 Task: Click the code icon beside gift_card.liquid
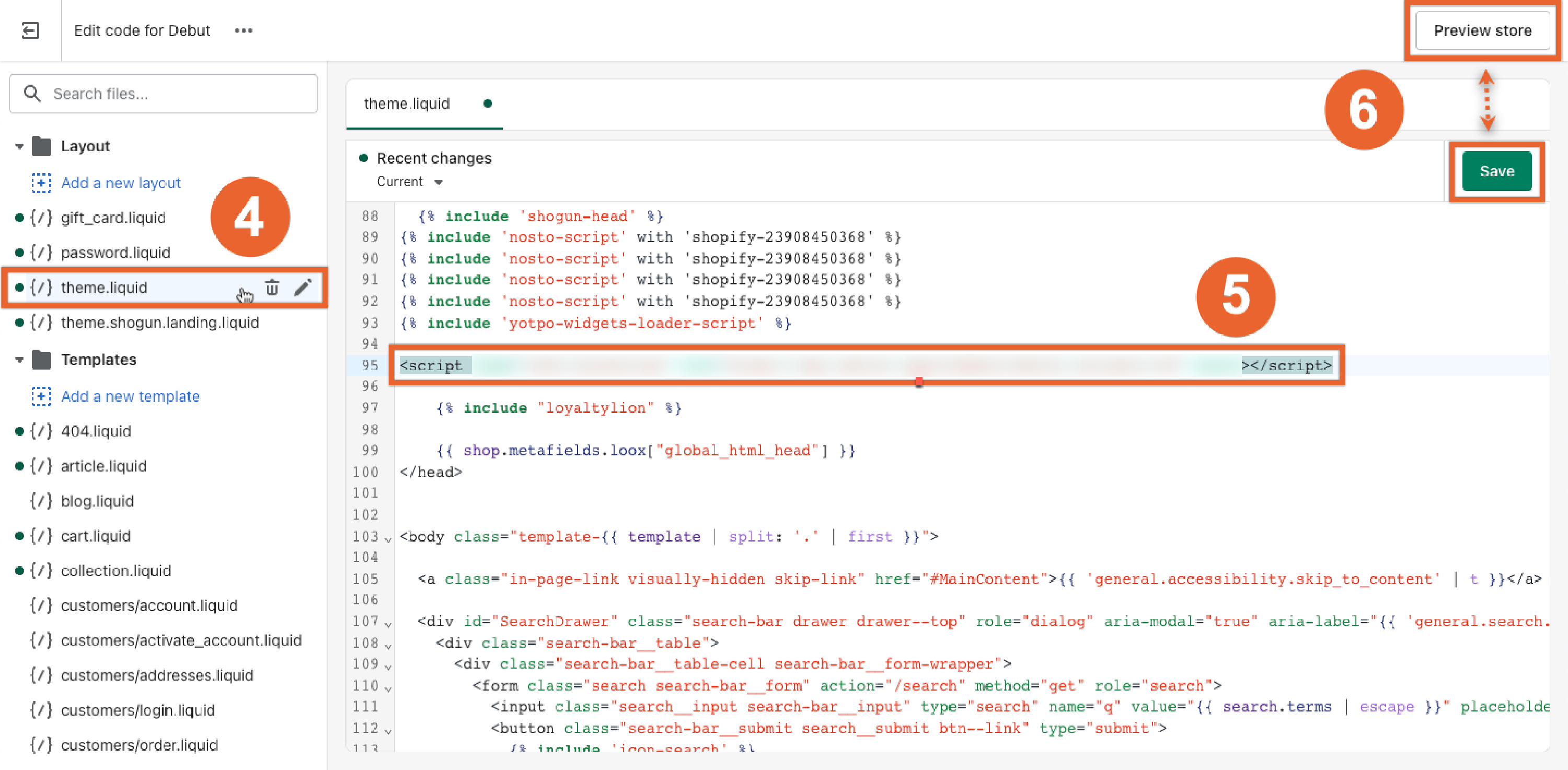tap(41, 218)
